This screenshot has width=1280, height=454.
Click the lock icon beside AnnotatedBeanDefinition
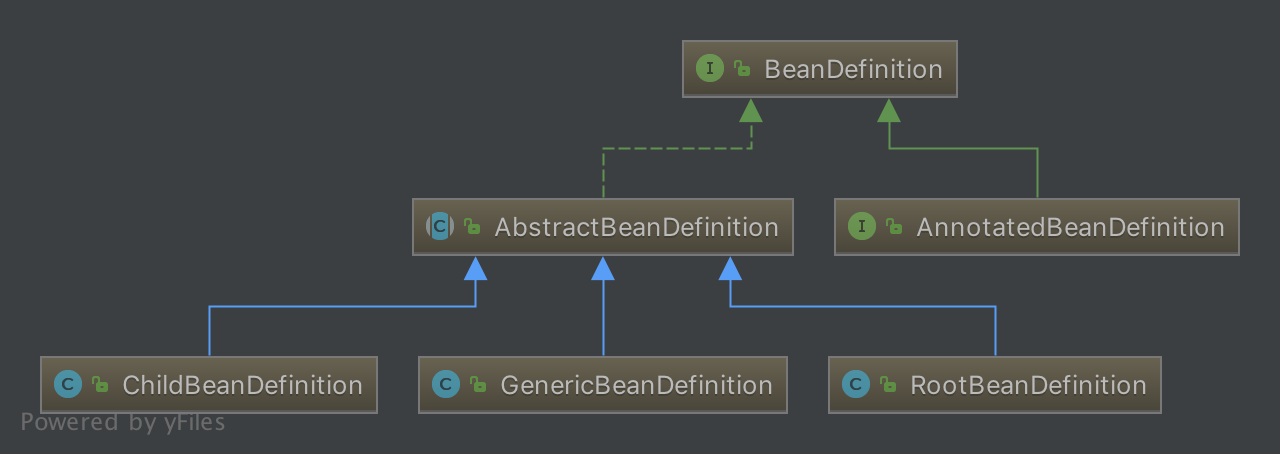coord(894,227)
